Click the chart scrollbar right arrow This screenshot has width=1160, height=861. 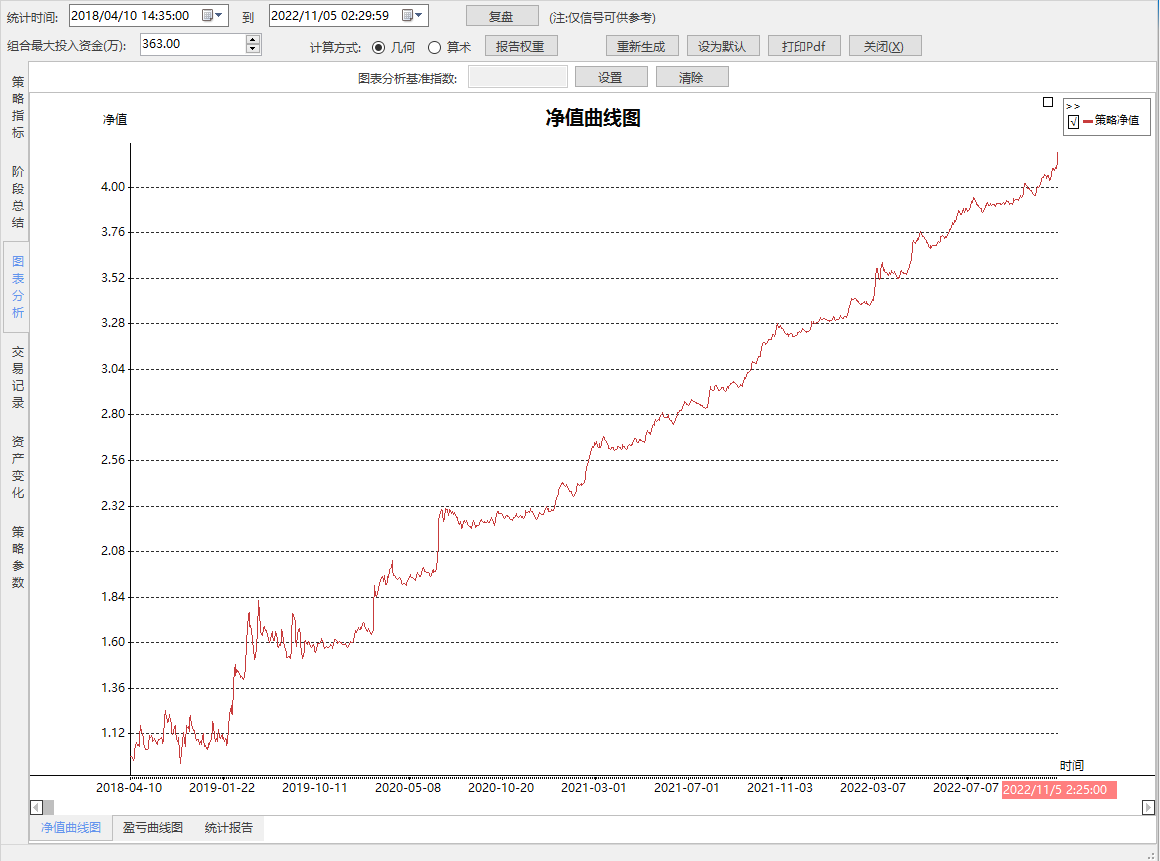[x=1145, y=807]
